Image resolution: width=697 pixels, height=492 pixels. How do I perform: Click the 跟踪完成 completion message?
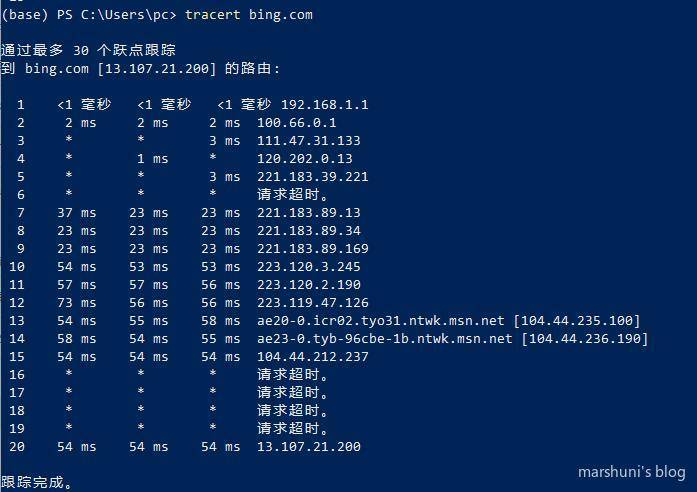[36, 483]
